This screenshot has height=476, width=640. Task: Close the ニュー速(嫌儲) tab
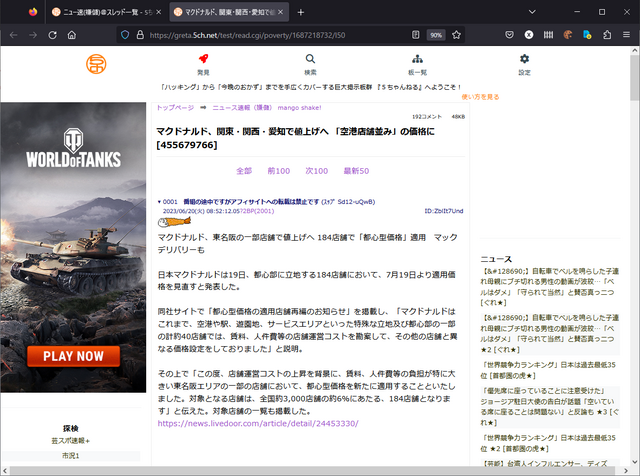pyautogui.click(x=159, y=12)
